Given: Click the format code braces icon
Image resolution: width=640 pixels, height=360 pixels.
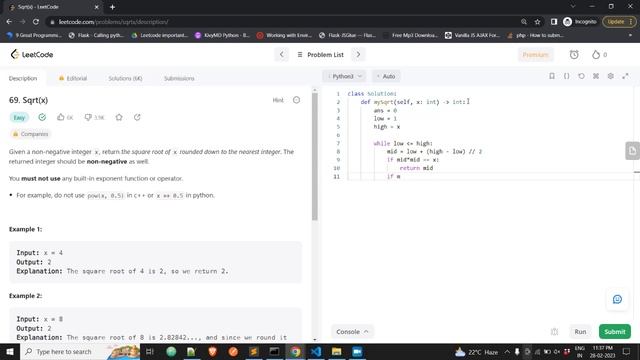Looking at the screenshot, I should pyautogui.click(x=567, y=76).
